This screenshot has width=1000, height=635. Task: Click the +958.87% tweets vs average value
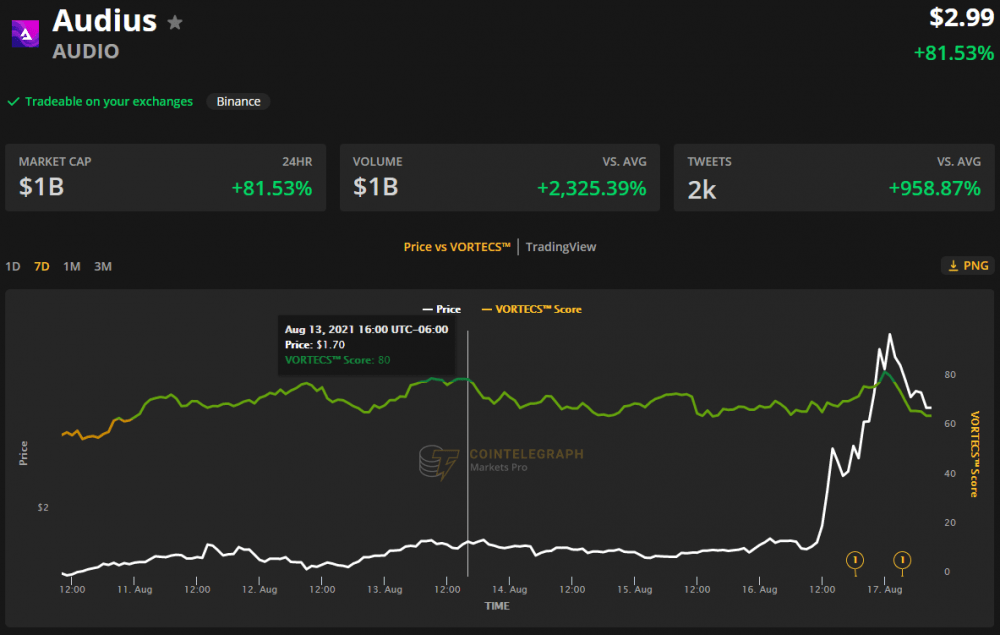(x=935, y=188)
